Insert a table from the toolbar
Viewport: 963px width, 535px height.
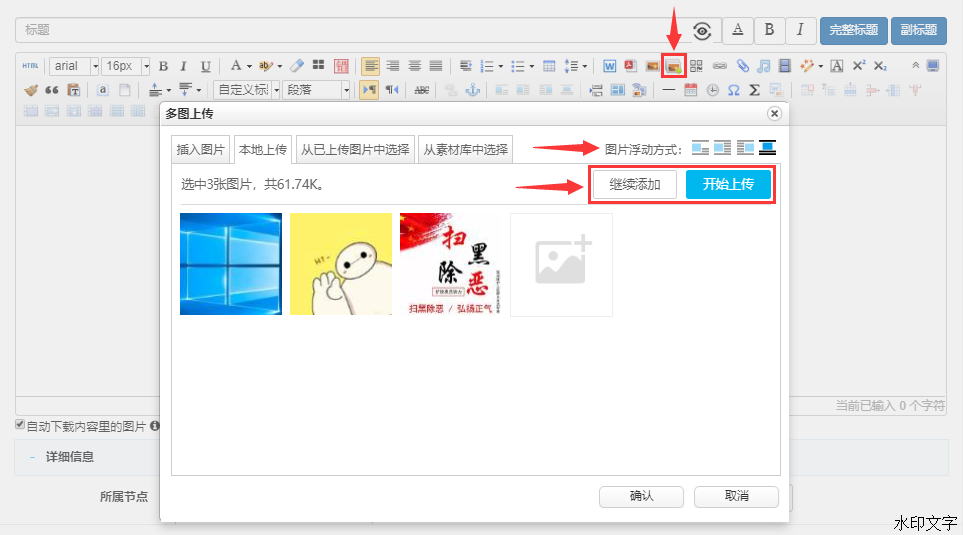click(x=549, y=66)
